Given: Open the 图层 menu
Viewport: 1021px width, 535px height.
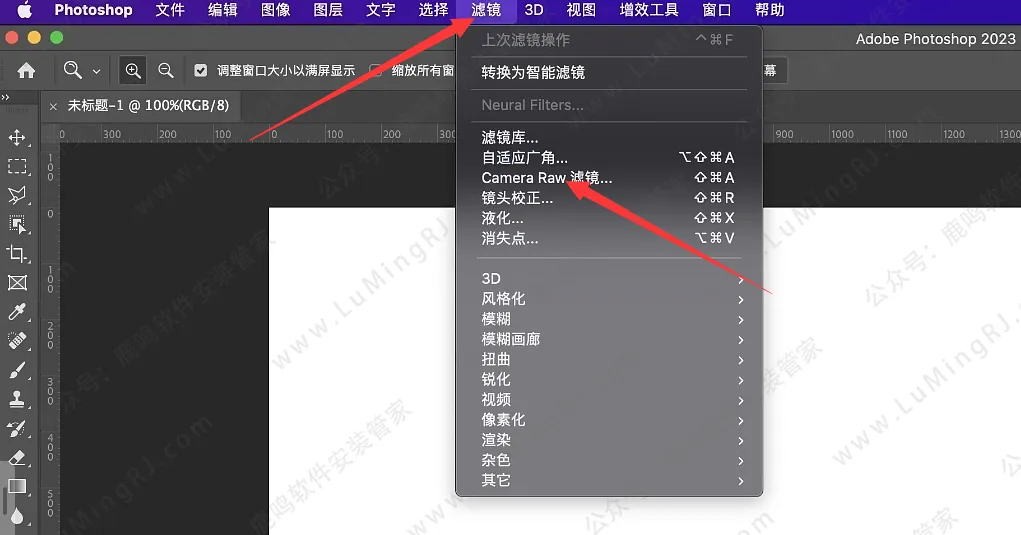Looking at the screenshot, I should [x=328, y=10].
